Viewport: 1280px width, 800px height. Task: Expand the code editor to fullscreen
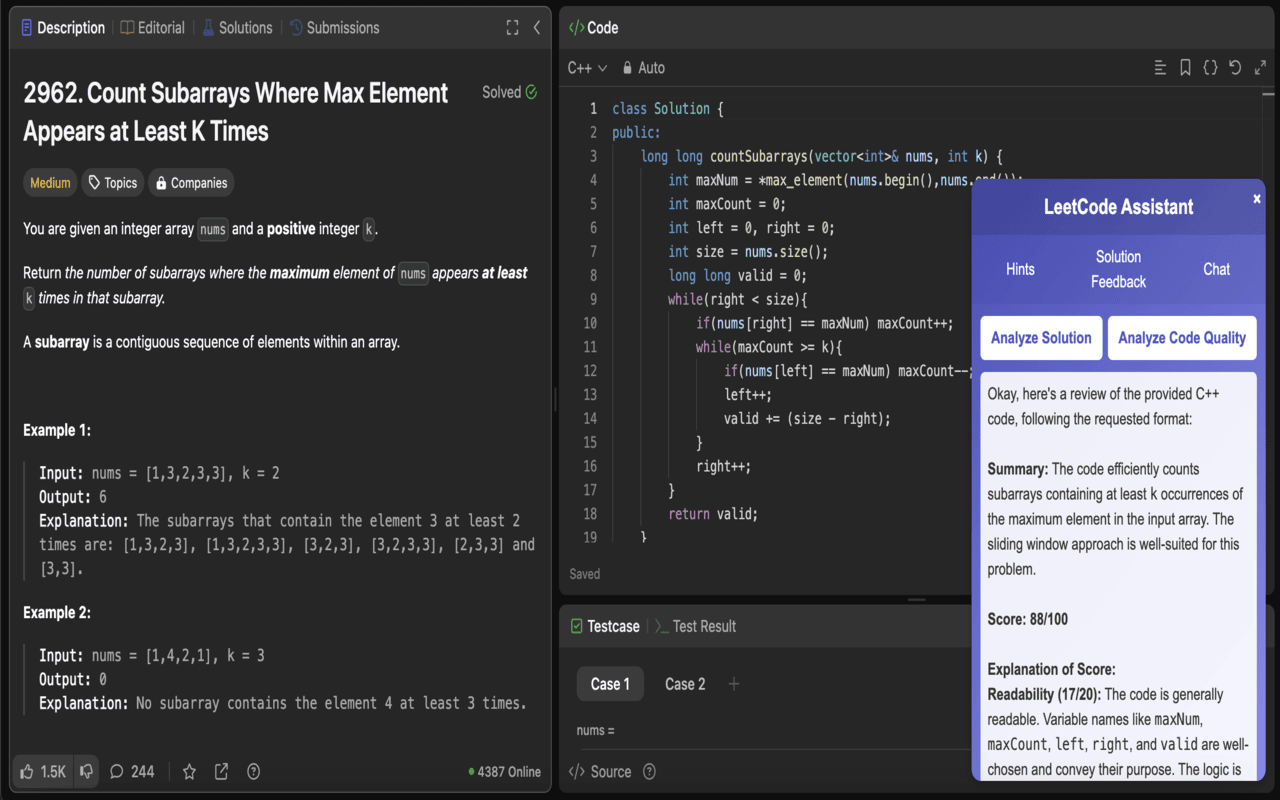click(x=1260, y=68)
